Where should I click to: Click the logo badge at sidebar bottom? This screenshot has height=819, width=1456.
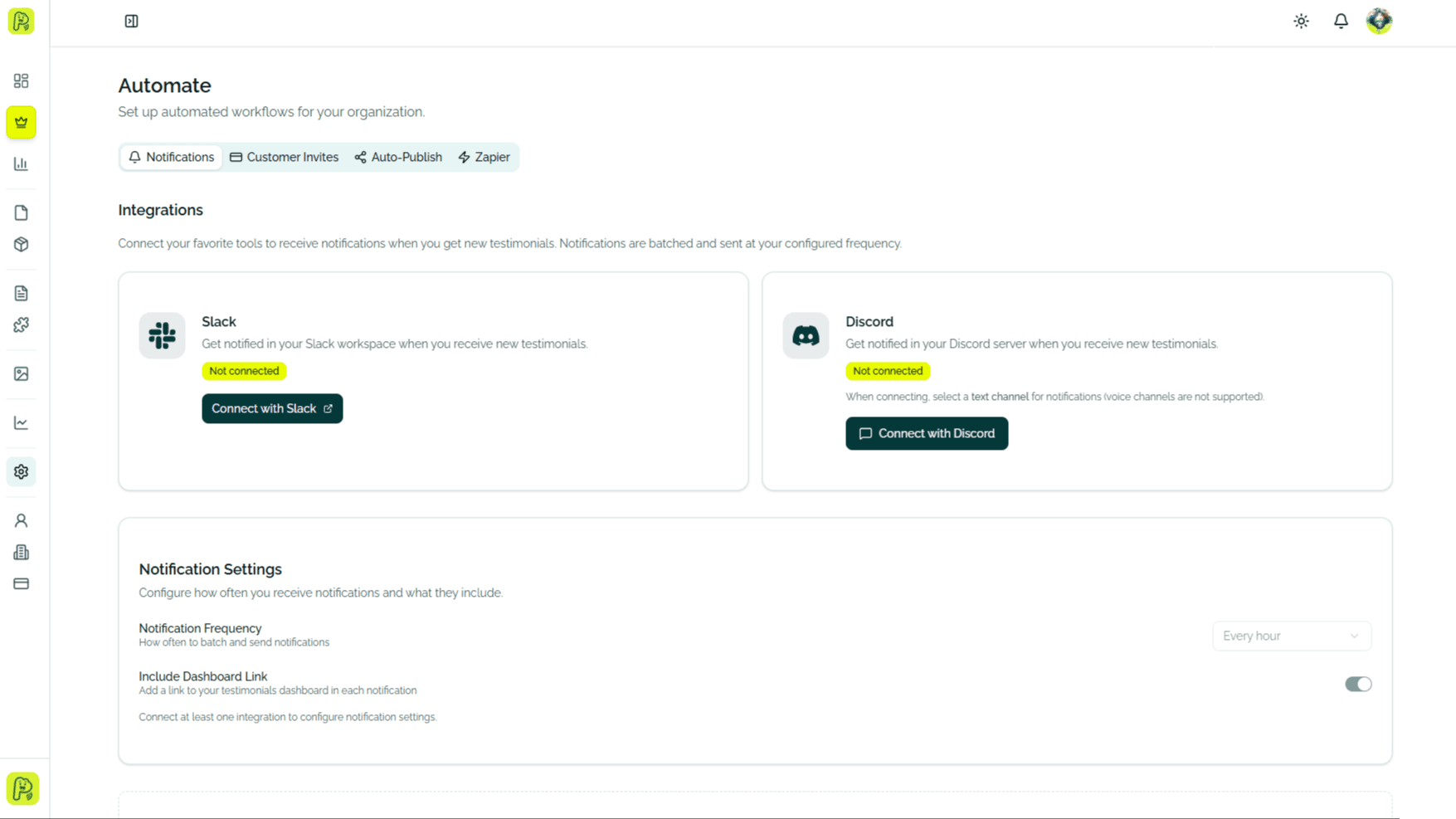[x=22, y=788]
